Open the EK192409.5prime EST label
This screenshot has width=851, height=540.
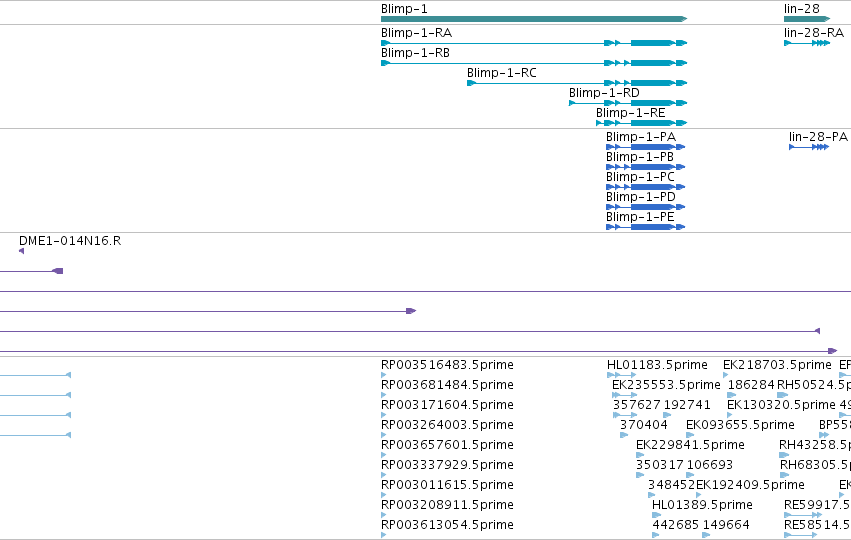click(x=751, y=485)
